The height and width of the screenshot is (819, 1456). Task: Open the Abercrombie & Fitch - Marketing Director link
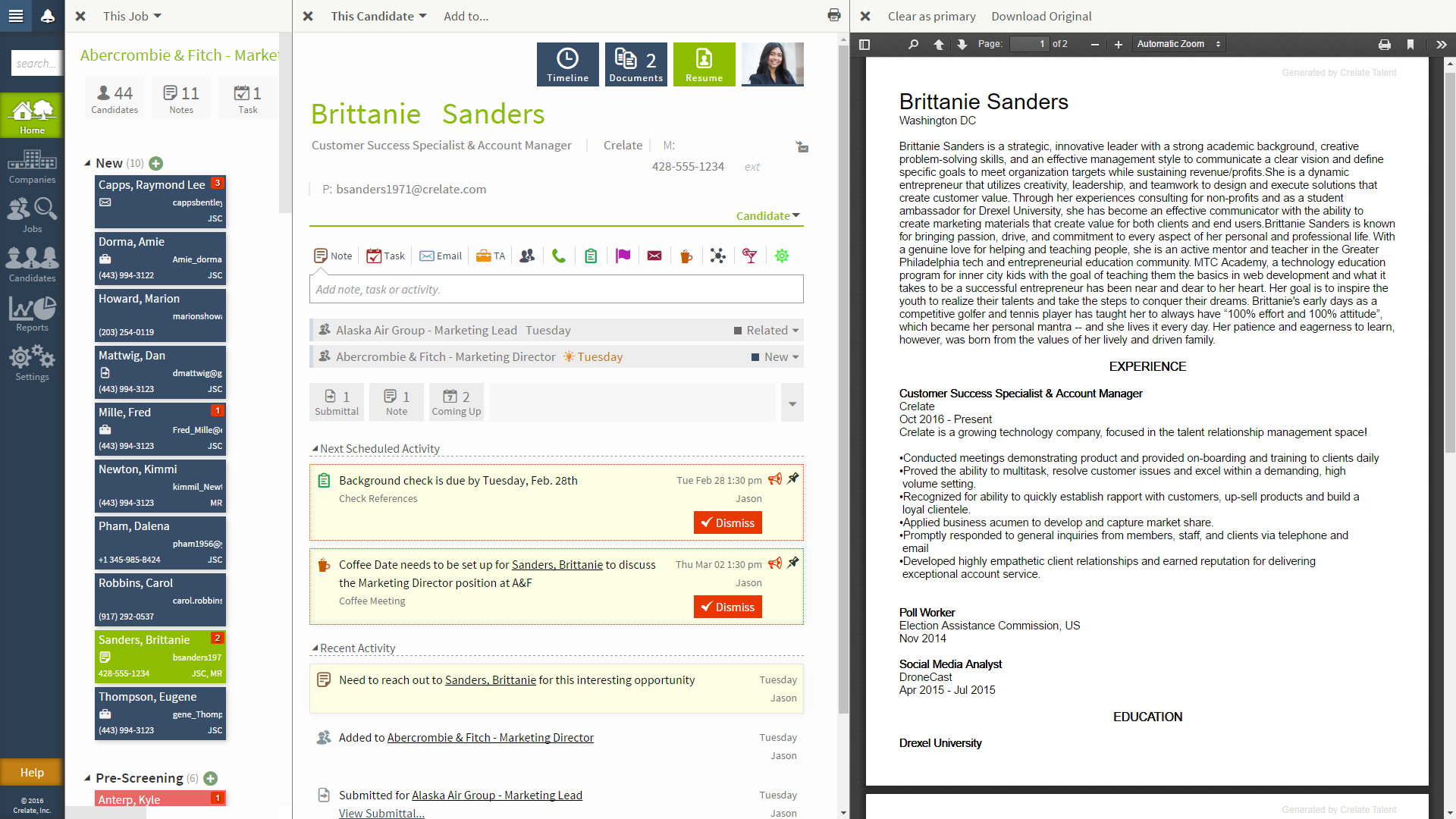pos(490,738)
